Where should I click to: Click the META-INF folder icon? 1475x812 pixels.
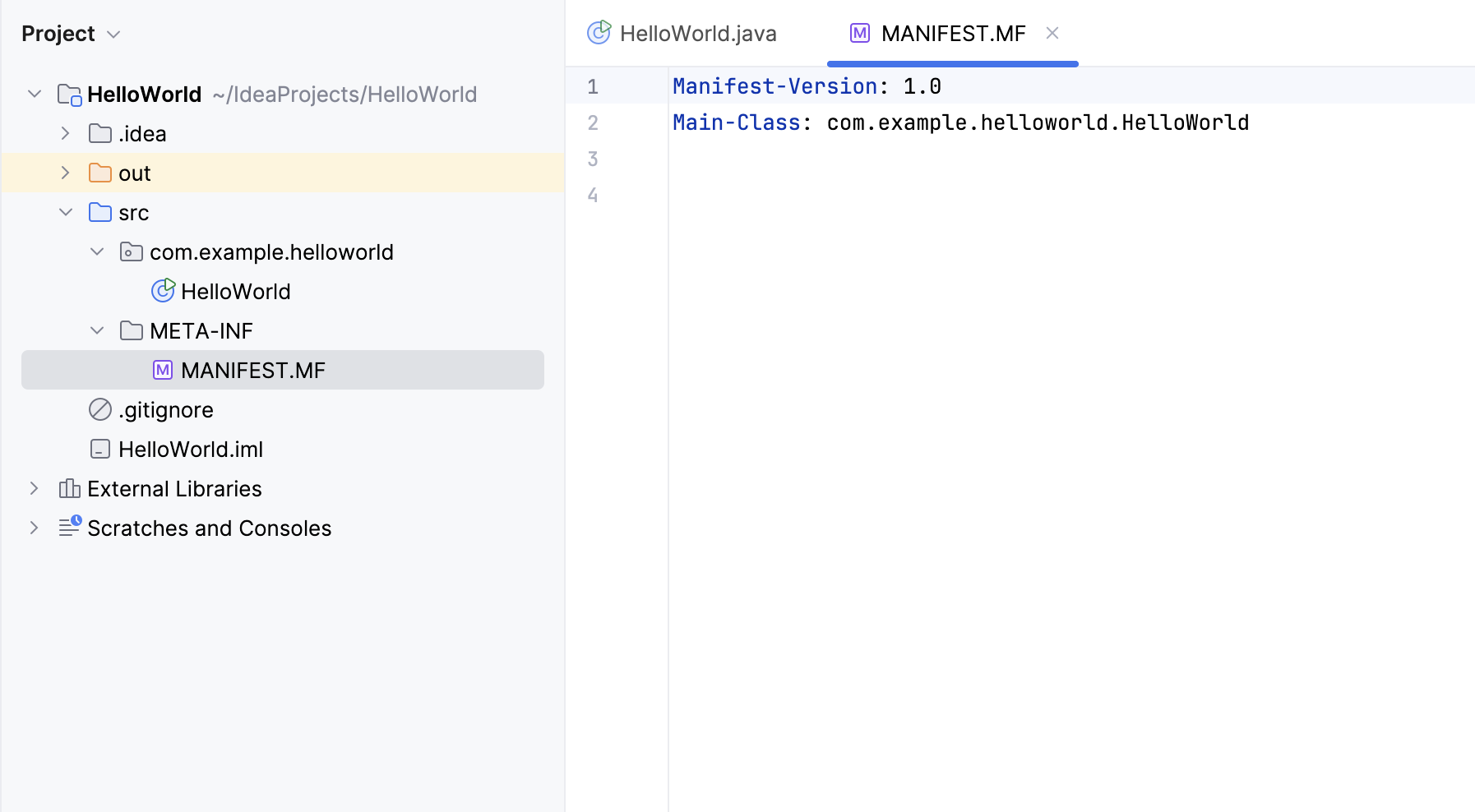click(x=130, y=330)
